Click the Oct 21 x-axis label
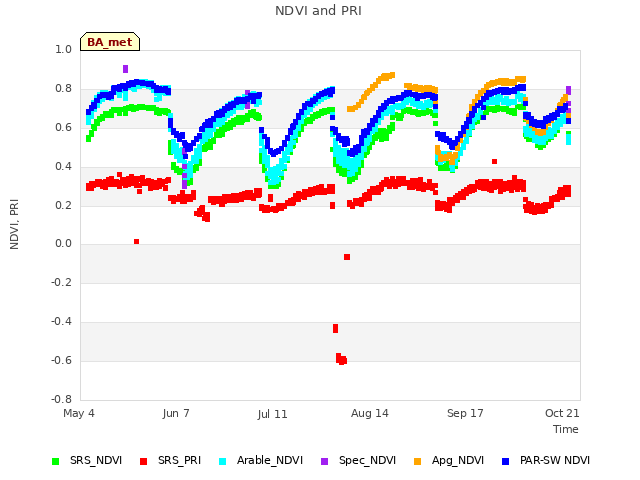 coord(562,413)
